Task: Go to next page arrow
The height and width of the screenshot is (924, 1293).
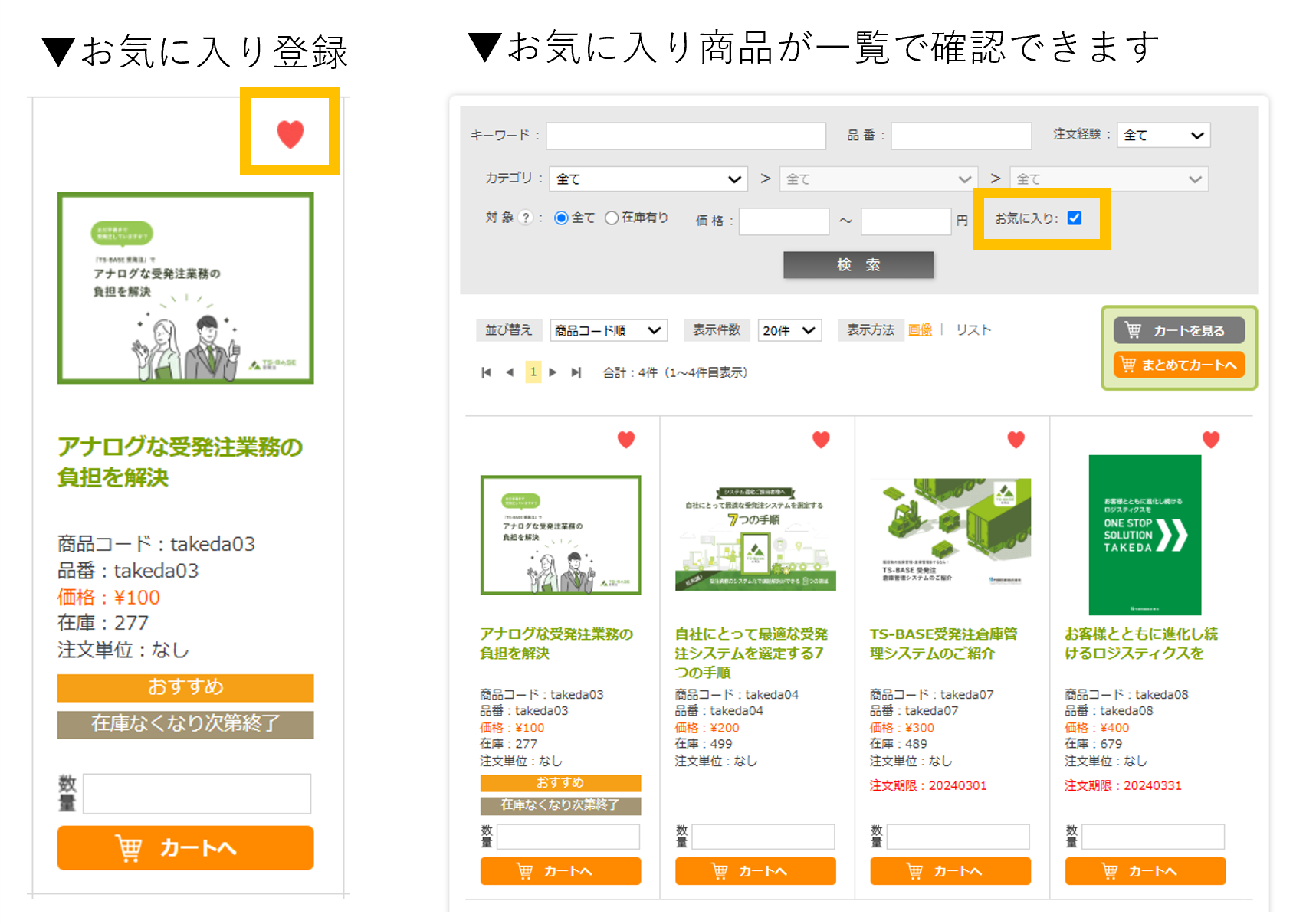Action: coord(553,372)
